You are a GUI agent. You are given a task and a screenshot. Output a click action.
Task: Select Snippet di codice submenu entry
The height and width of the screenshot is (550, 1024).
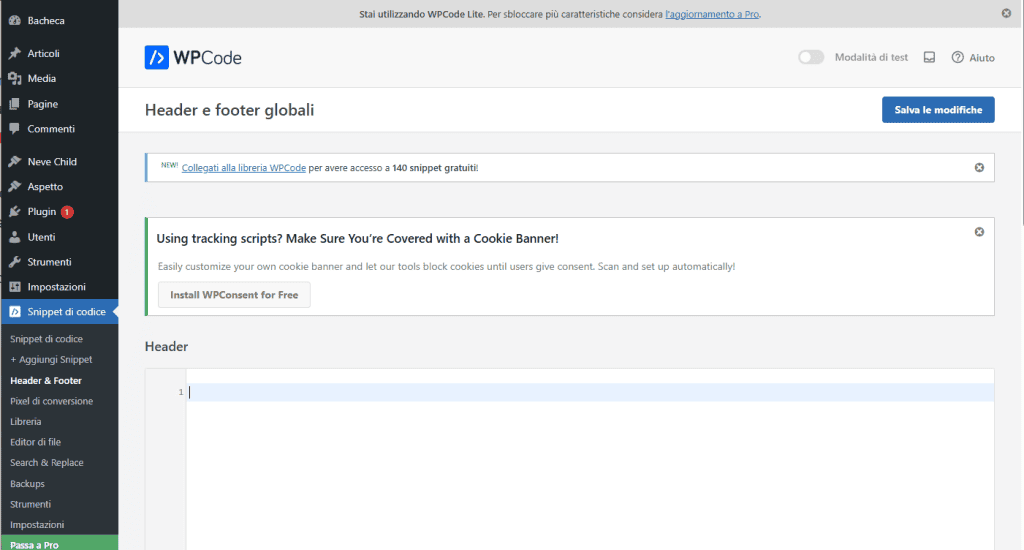[46, 339]
